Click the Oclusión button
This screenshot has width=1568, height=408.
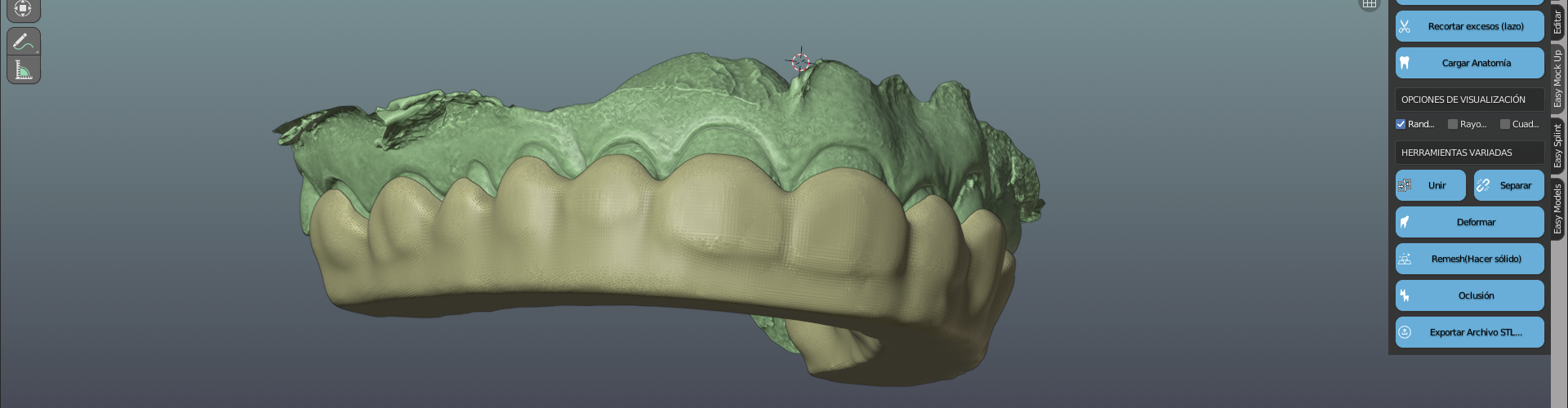coord(1469,295)
